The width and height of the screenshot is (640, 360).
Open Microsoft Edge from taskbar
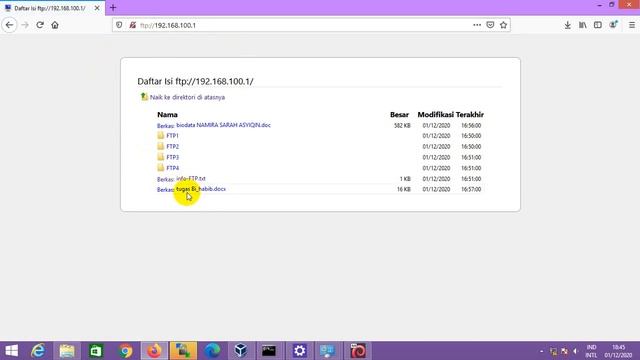212,351
